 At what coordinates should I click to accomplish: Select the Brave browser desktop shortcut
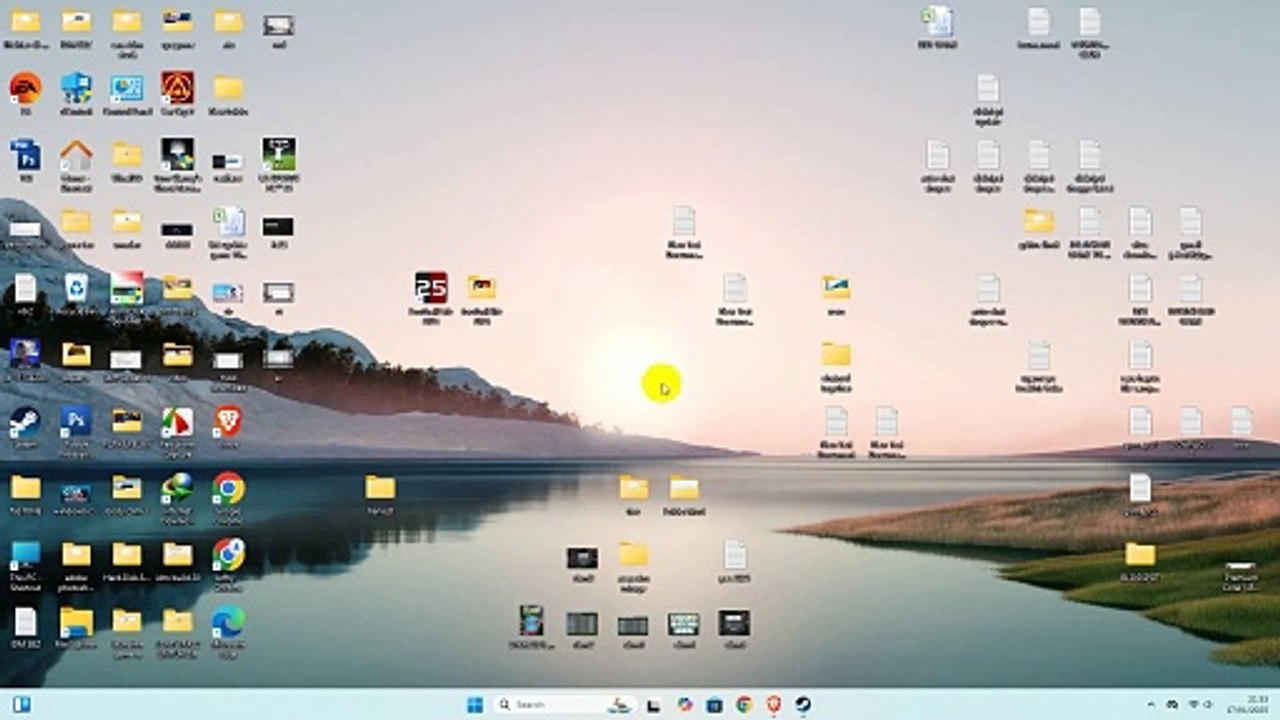pos(228,421)
